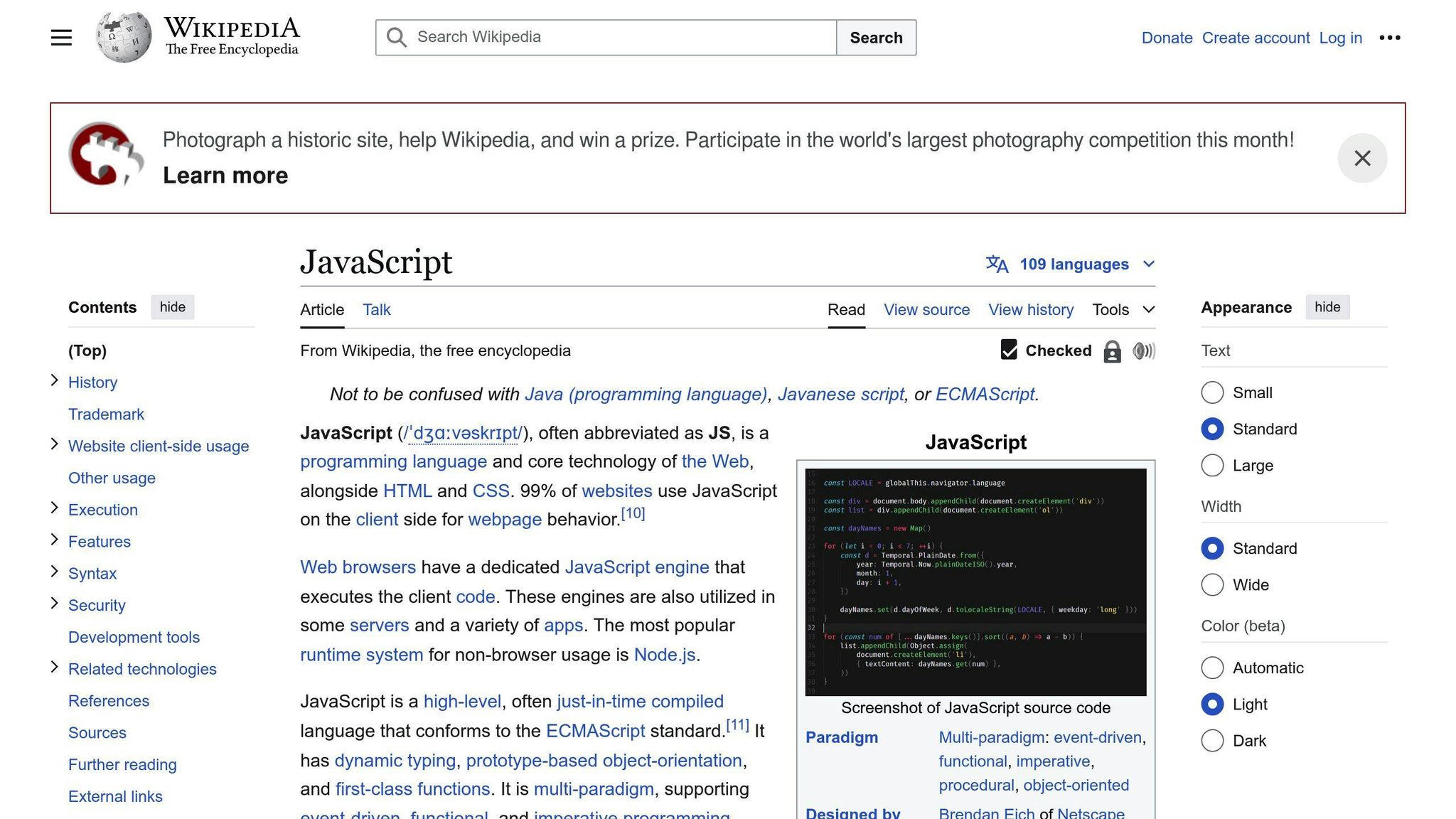The image size is (1456, 819).
Task: Click the Checked page status icon
Action: pyautogui.click(x=1009, y=350)
